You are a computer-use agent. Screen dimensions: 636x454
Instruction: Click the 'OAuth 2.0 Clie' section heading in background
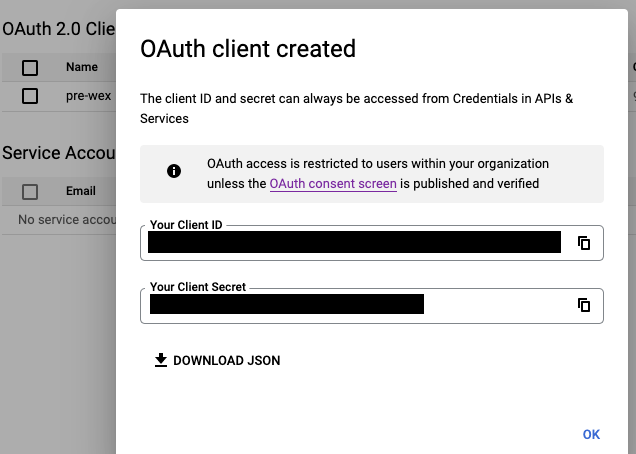(59, 29)
